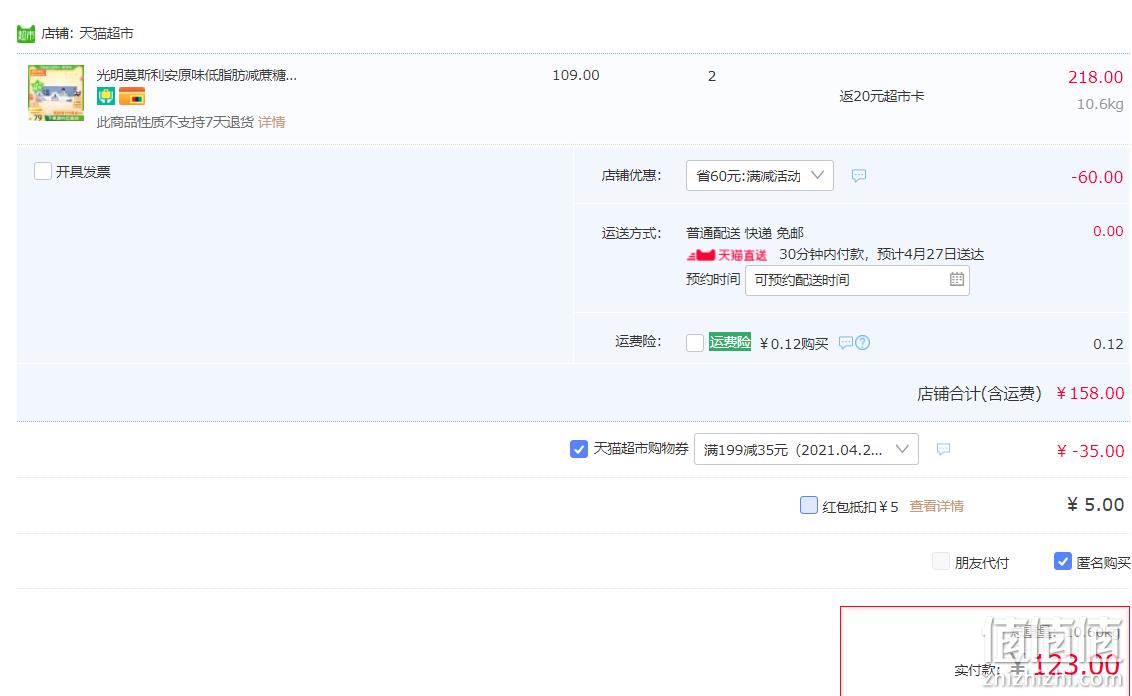Uncheck the 匿名购买 checkbox
This screenshot has width=1132, height=696.
click(1063, 561)
